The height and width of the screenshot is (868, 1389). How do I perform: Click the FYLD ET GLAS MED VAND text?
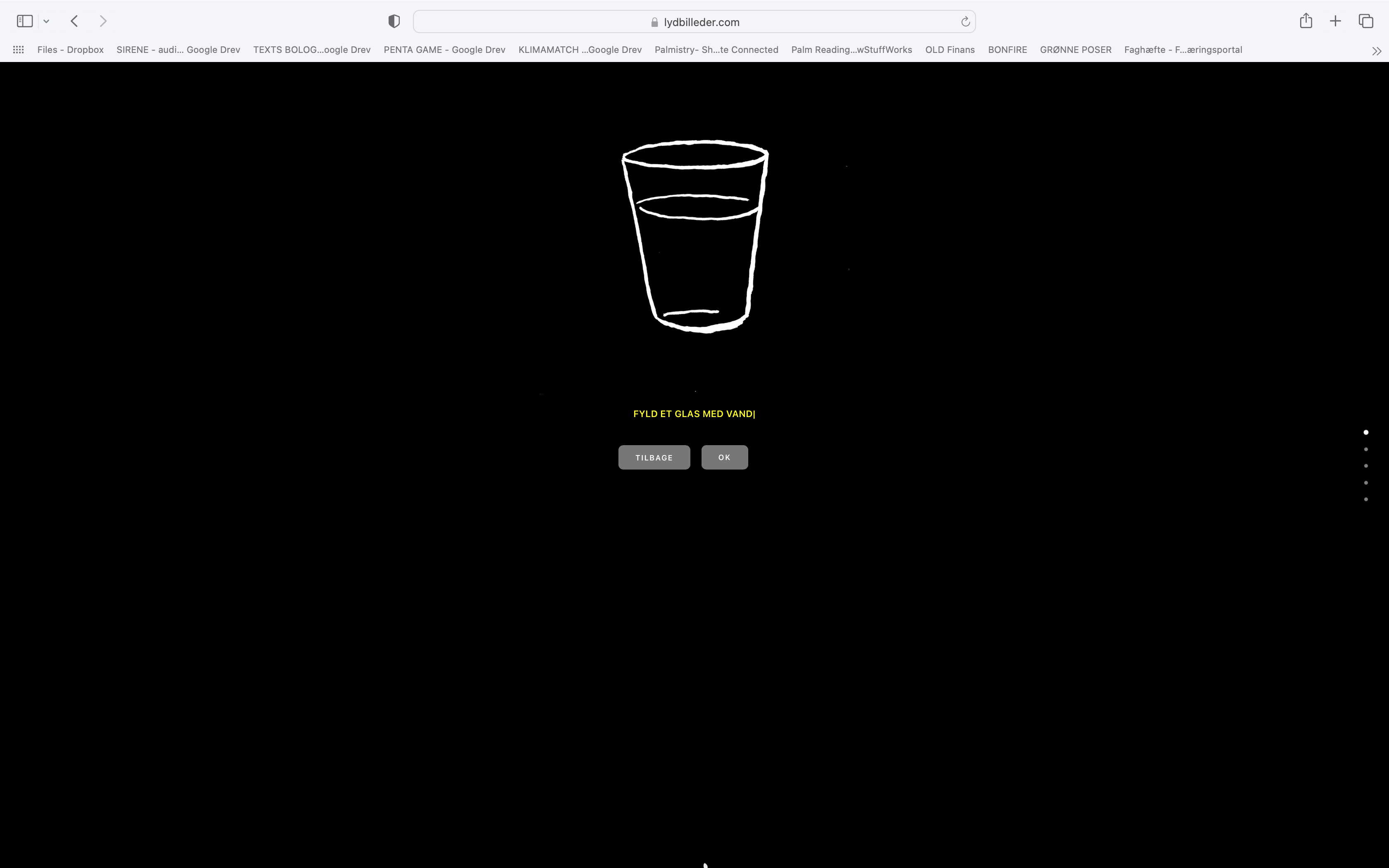pos(693,414)
